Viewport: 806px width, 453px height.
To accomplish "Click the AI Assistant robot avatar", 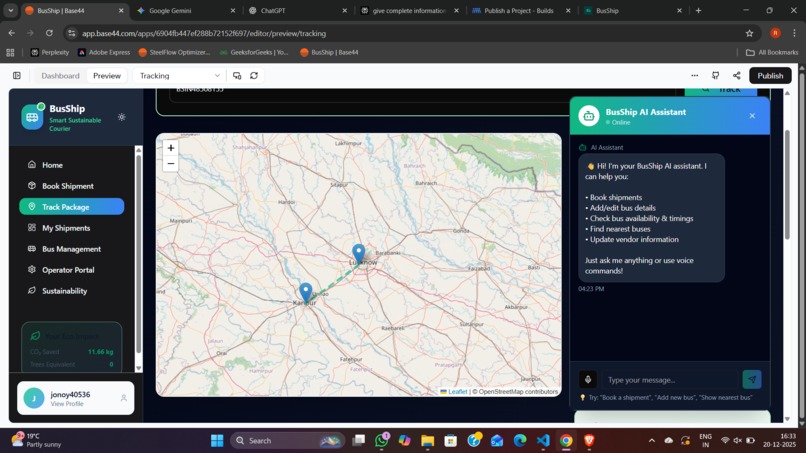I will click(x=589, y=116).
